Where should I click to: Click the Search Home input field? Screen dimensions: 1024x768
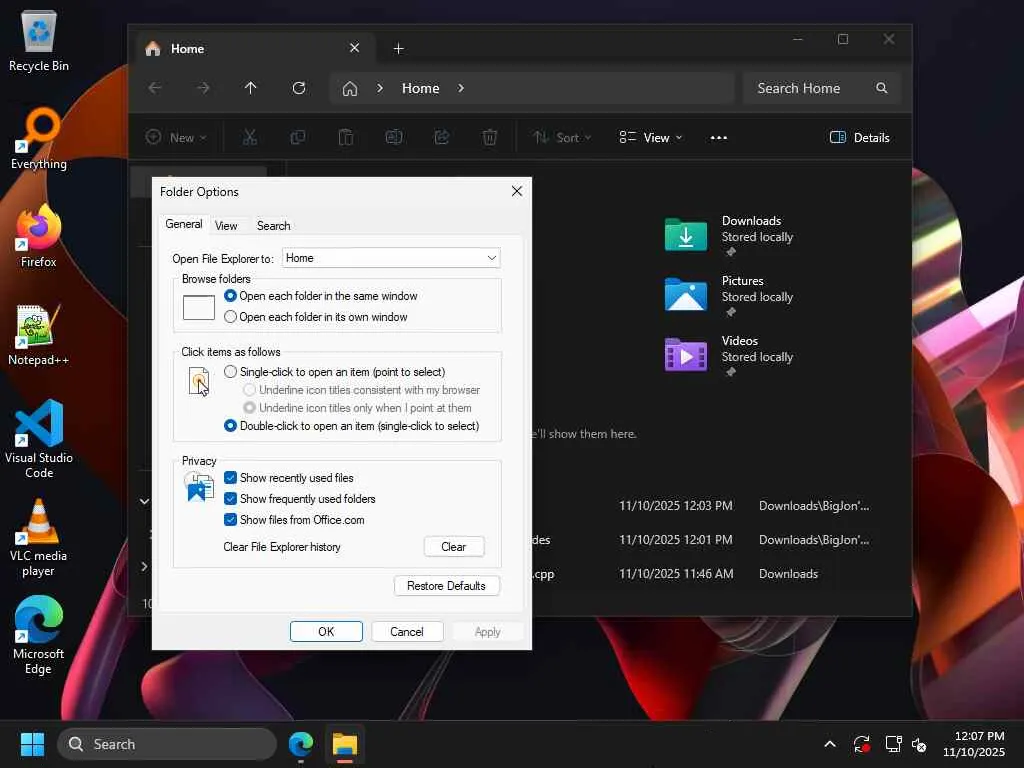810,88
